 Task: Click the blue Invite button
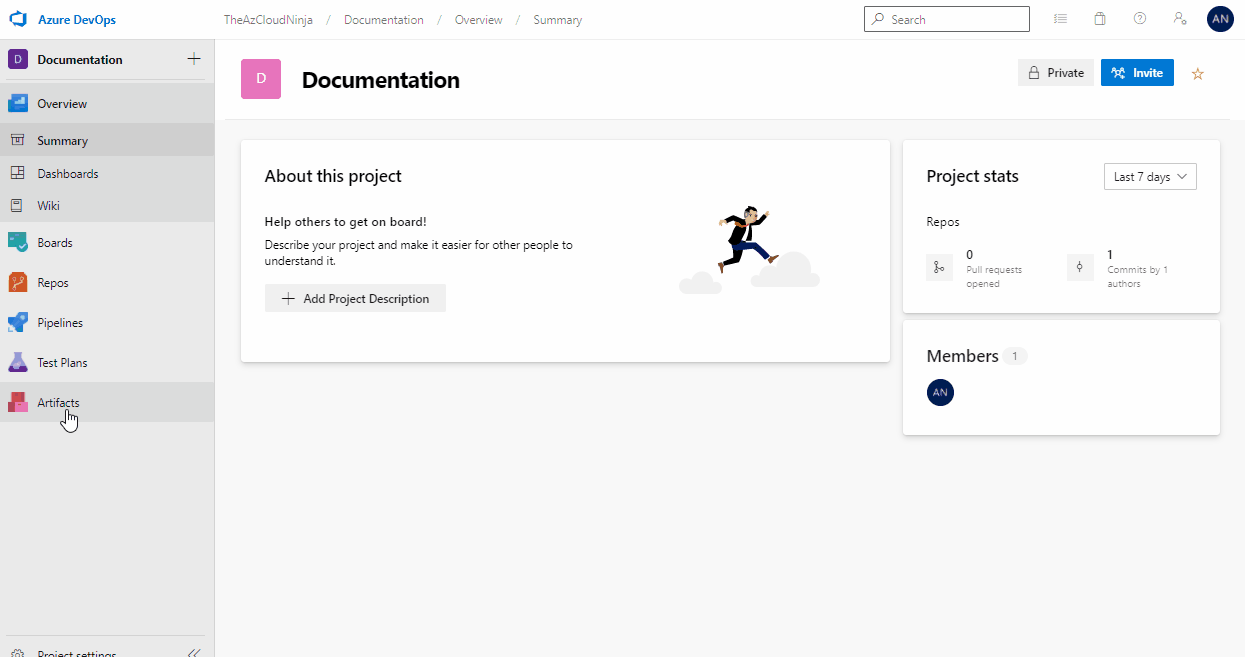coord(1137,73)
